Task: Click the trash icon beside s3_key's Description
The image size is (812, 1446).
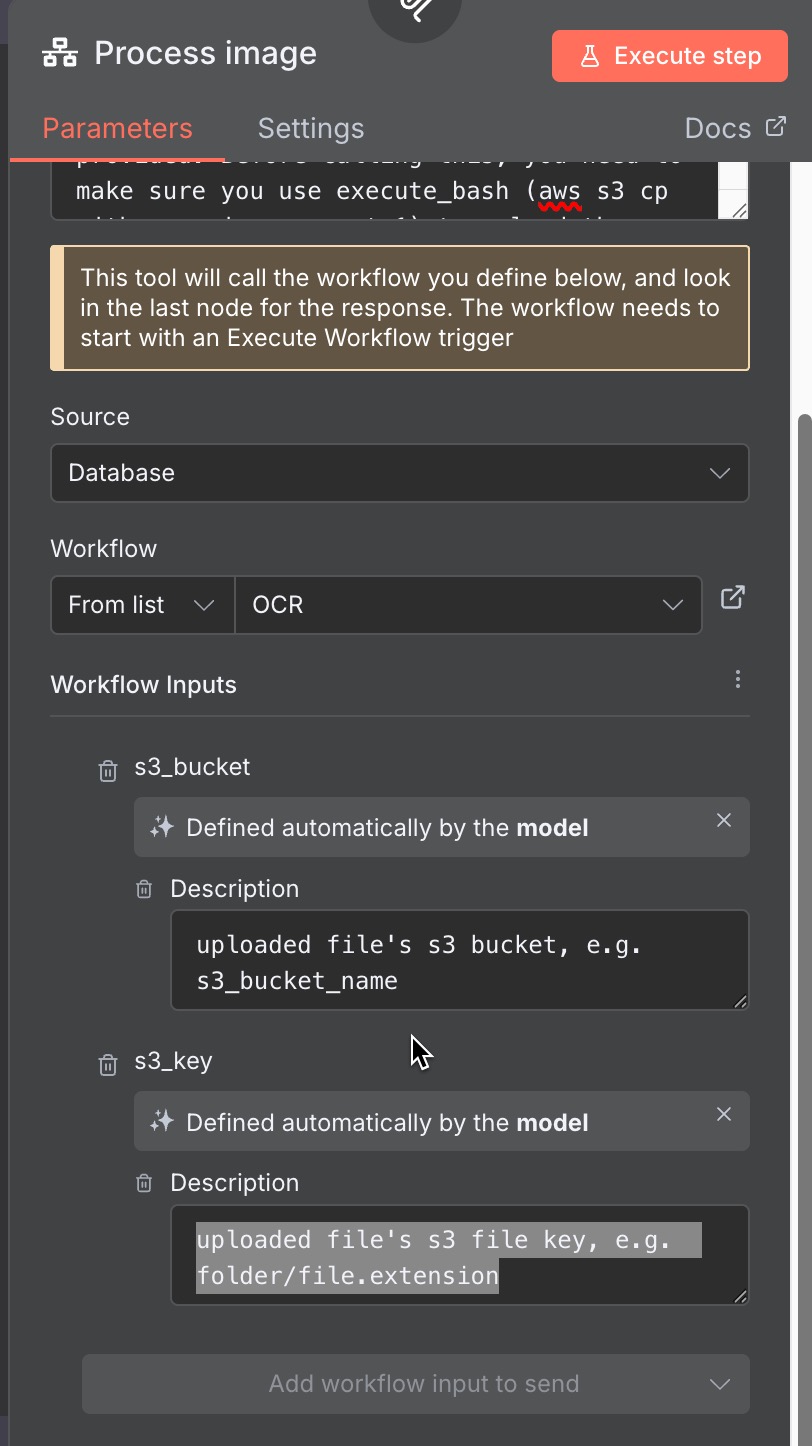Action: click(x=143, y=1182)
